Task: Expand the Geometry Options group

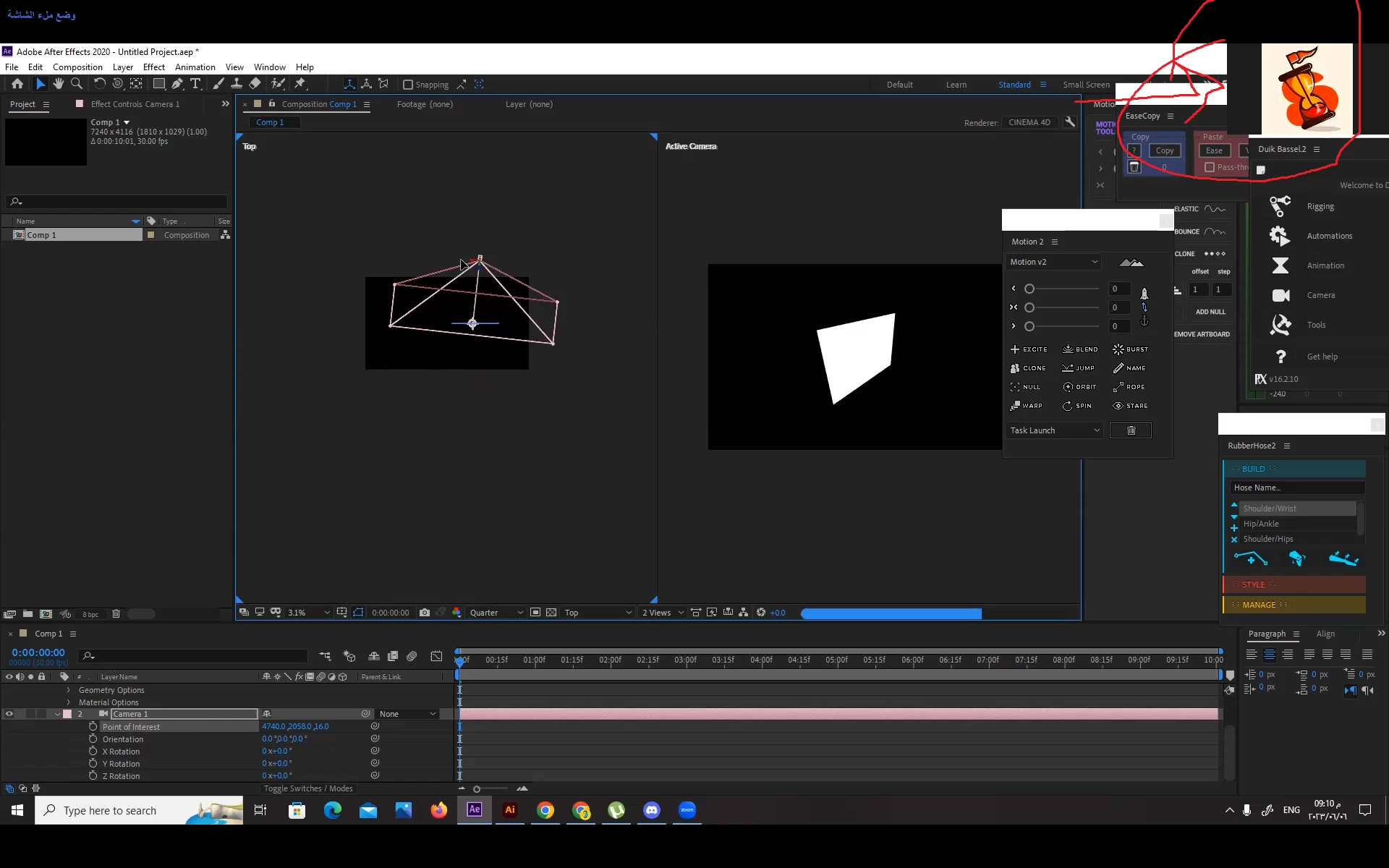Action: pyautogui.click(x=69, y=690)
